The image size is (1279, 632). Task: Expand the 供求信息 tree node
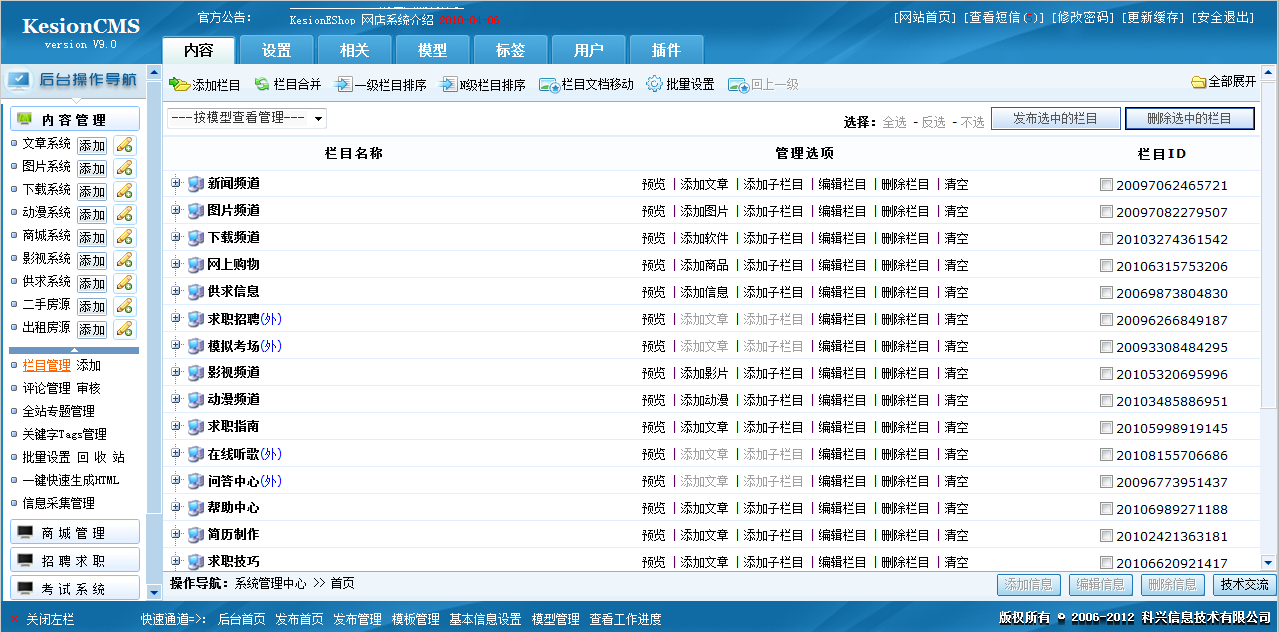(x=176, y=291)
